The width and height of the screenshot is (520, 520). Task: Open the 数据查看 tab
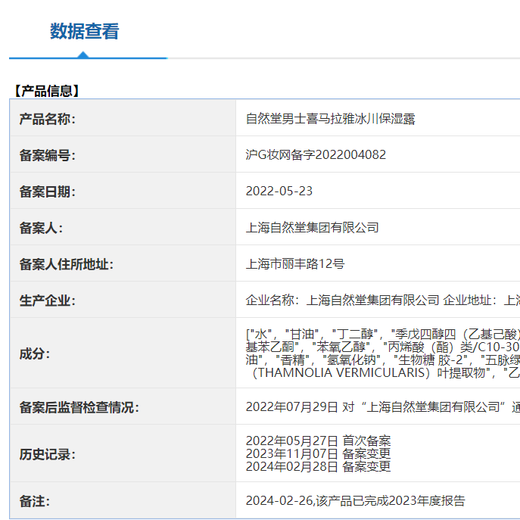(x=84, y=31)
